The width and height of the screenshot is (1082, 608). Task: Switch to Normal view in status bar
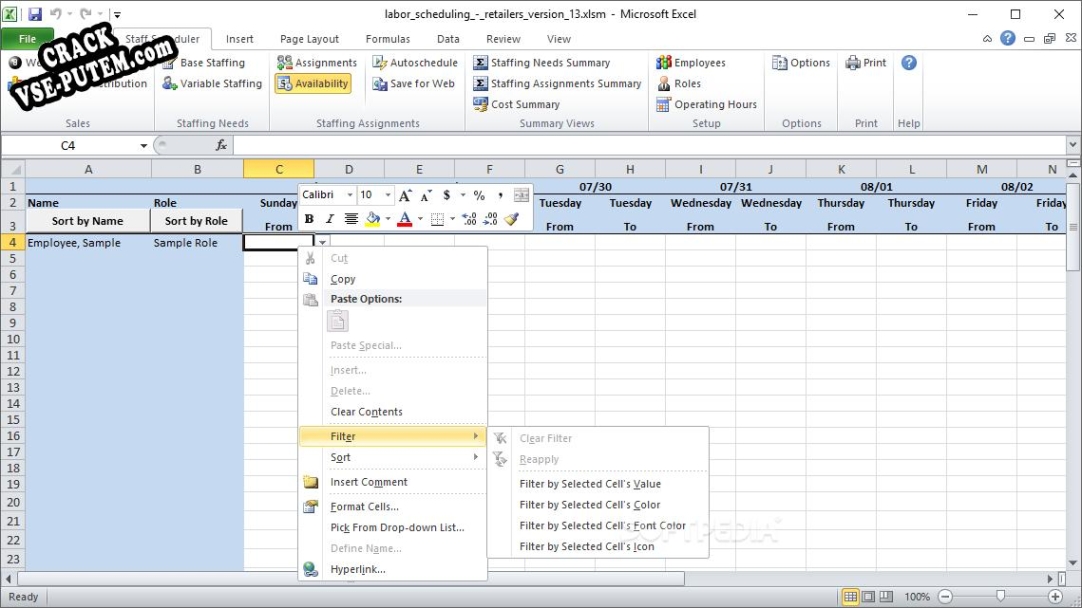[x=851, y=596]
